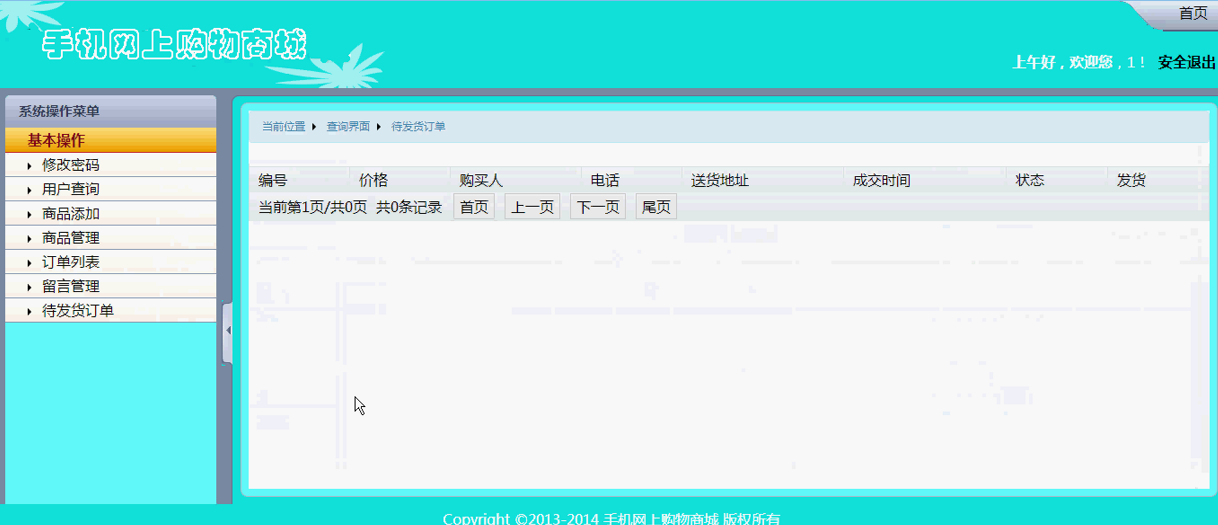Click the 手机网上购物商城 site logo title

pyautogui.click(x=174, y=46)
